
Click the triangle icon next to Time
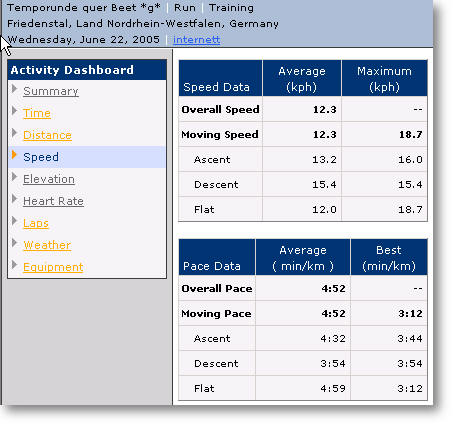click(14, 111)
